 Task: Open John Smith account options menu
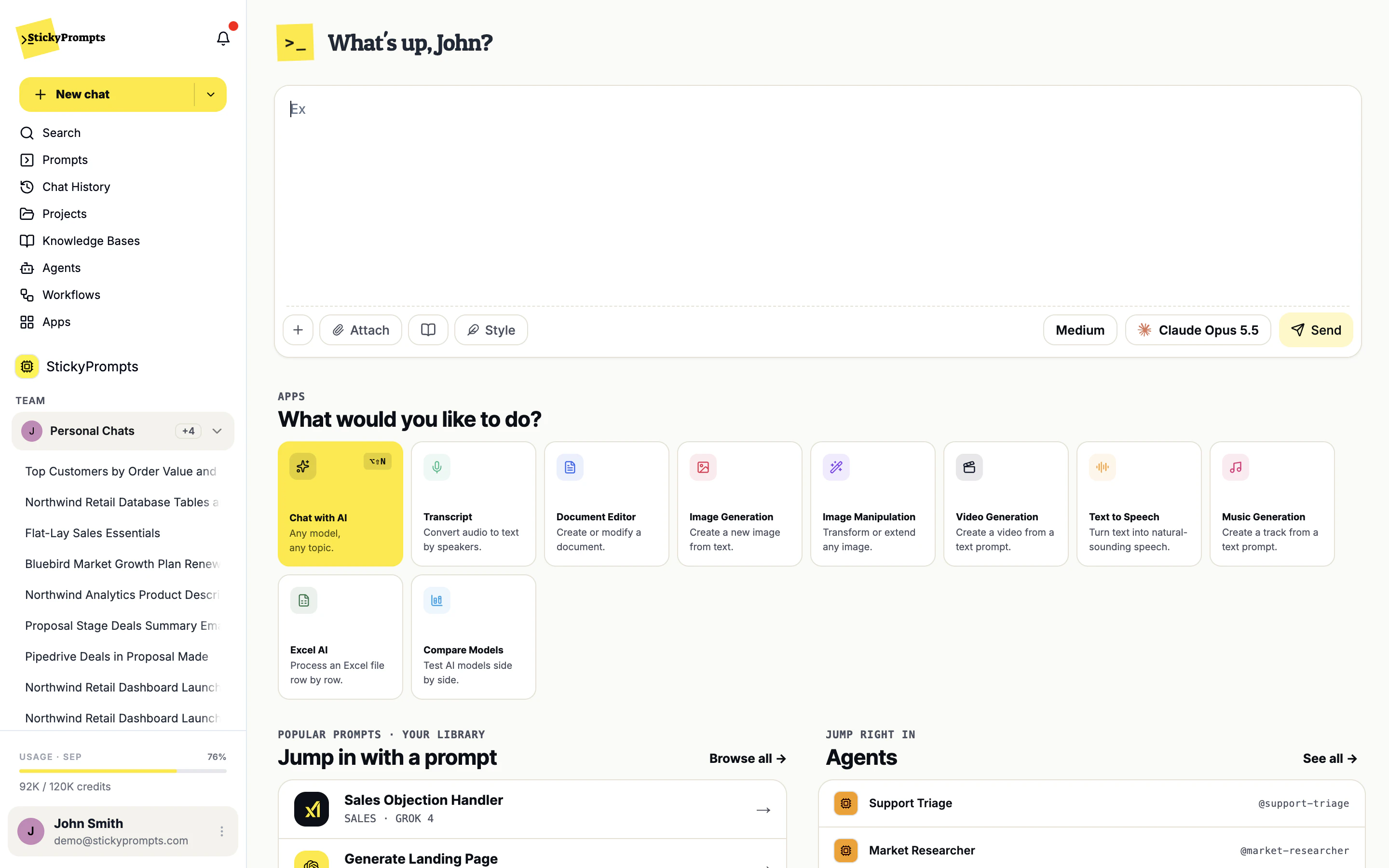[221, 831]
